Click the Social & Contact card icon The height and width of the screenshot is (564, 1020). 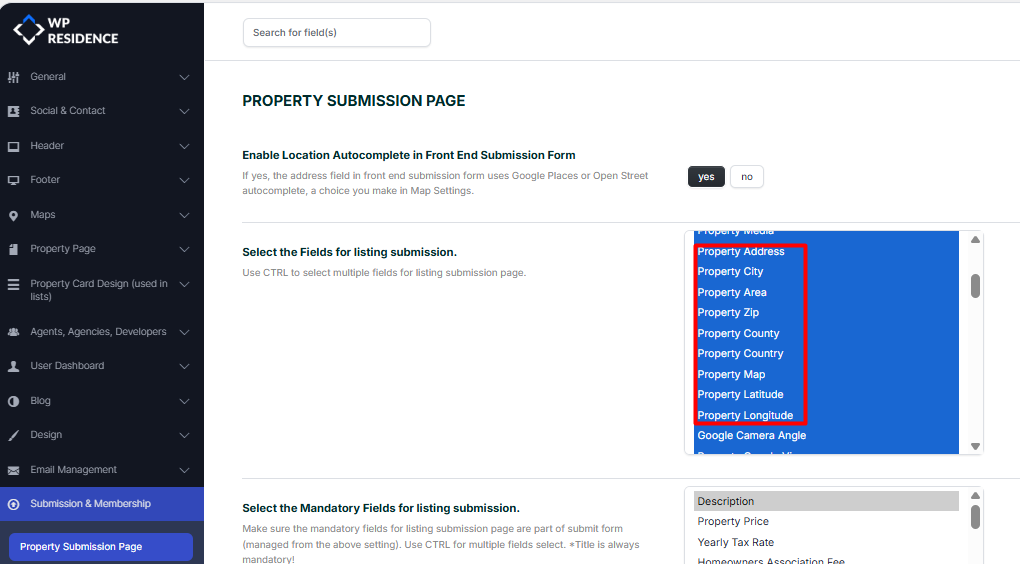click(x=13, y=111)
